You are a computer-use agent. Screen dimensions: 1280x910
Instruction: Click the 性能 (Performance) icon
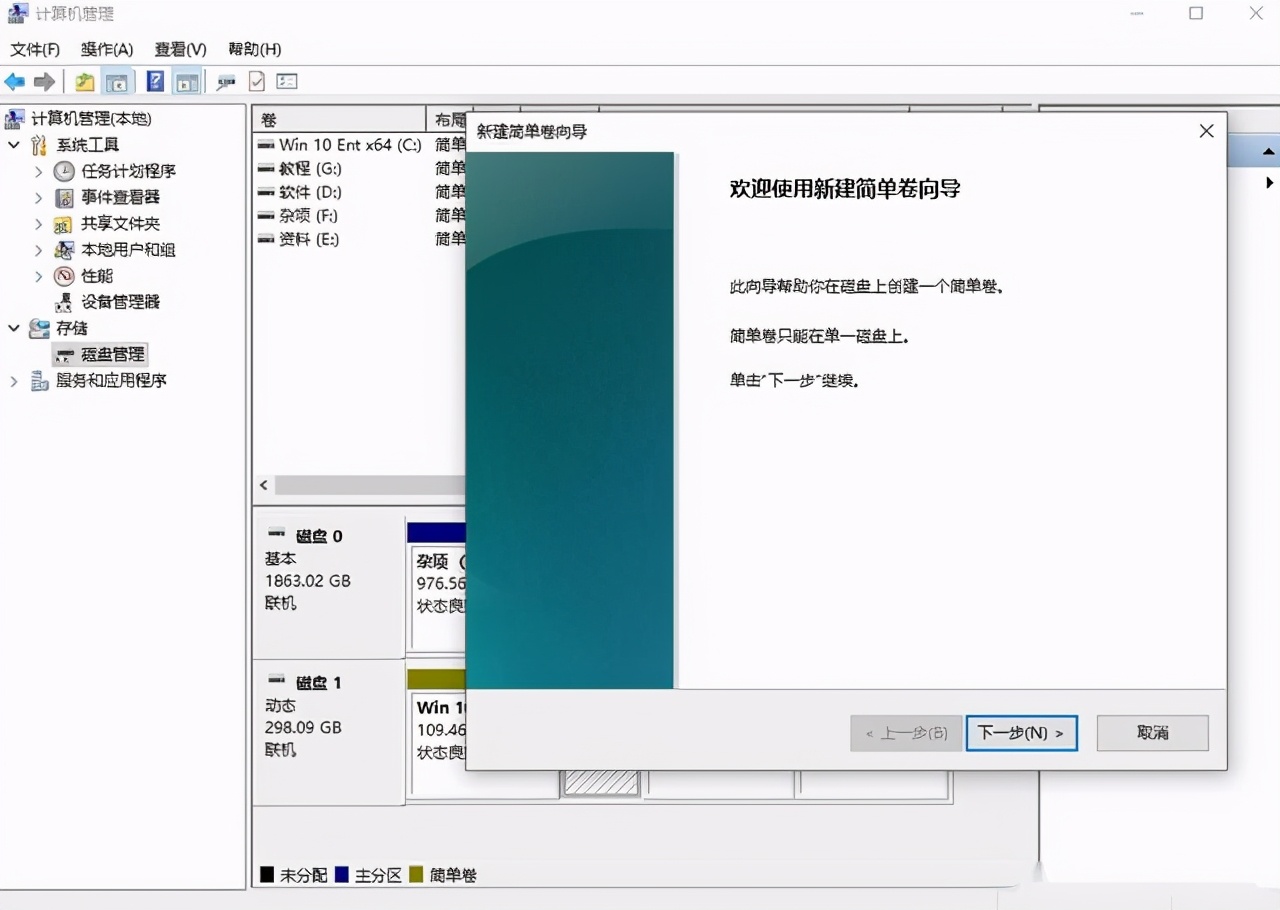66,276
